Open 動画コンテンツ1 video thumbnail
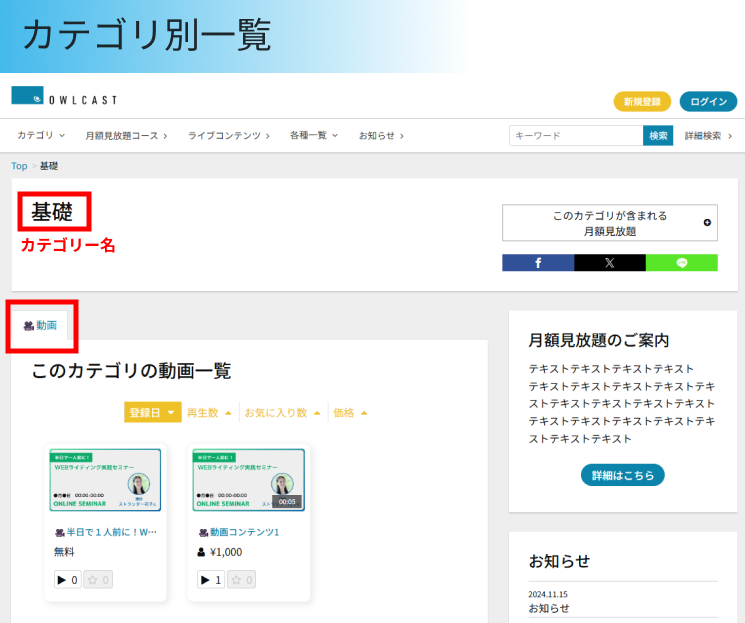 (x=249, y=480)
